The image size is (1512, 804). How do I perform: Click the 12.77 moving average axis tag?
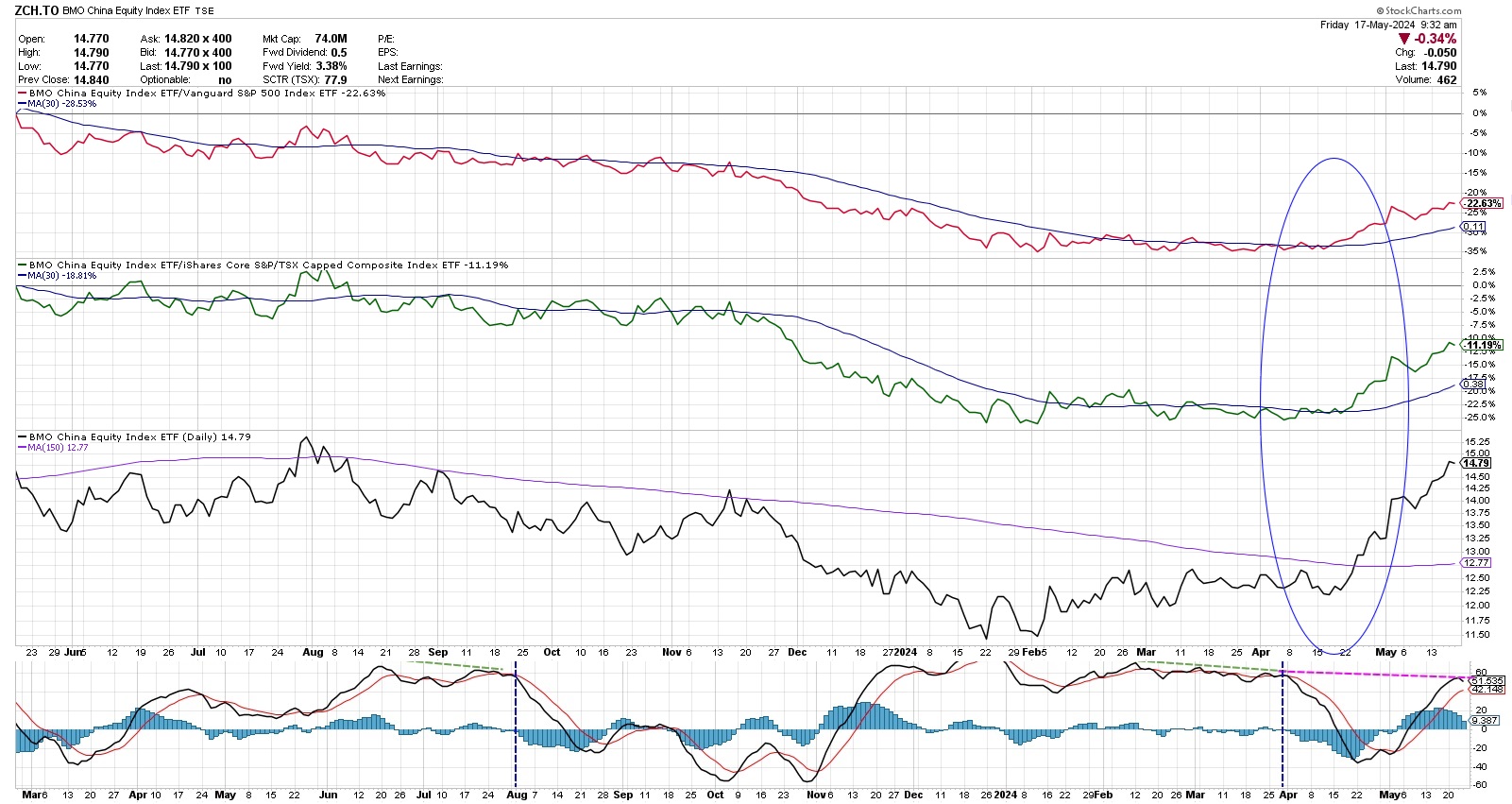tap(1476, 563)
